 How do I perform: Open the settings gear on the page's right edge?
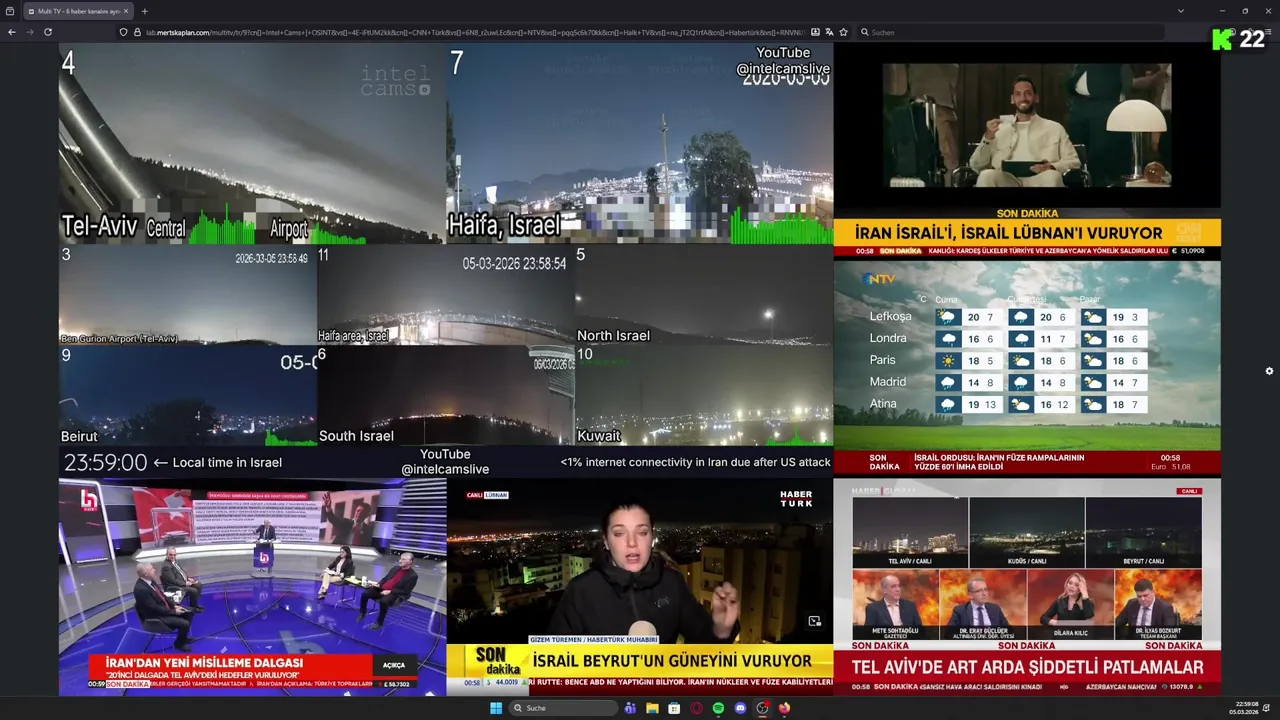1269,371
